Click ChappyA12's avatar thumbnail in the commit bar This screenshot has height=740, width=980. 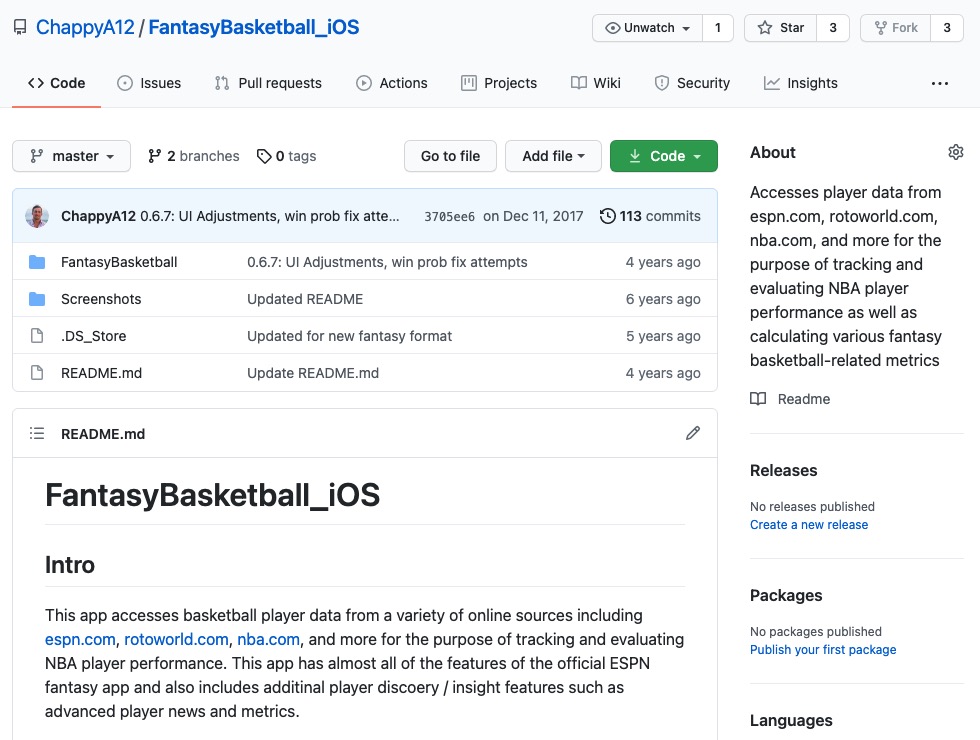(37, 215)
